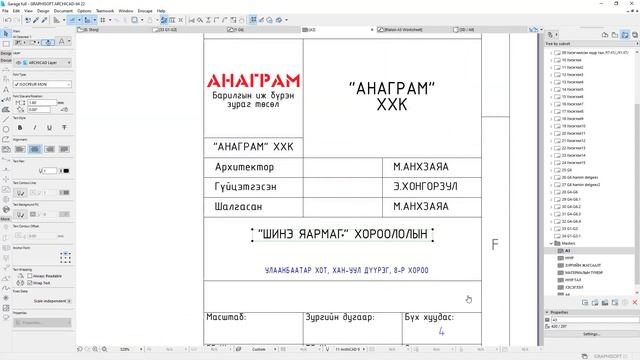Click the Undo icon in the toolbar

coord(8,20)
